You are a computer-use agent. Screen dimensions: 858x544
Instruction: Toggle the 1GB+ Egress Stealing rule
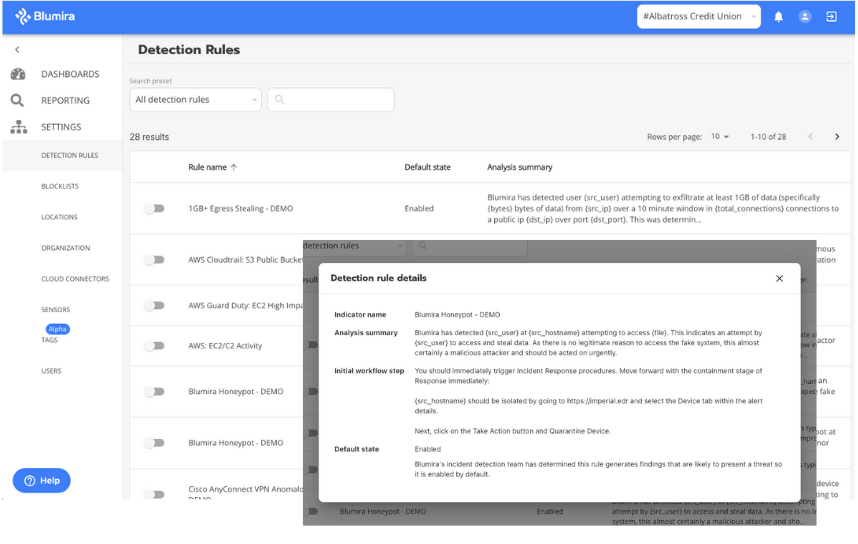pyautogui.click(x=154, y=209)
